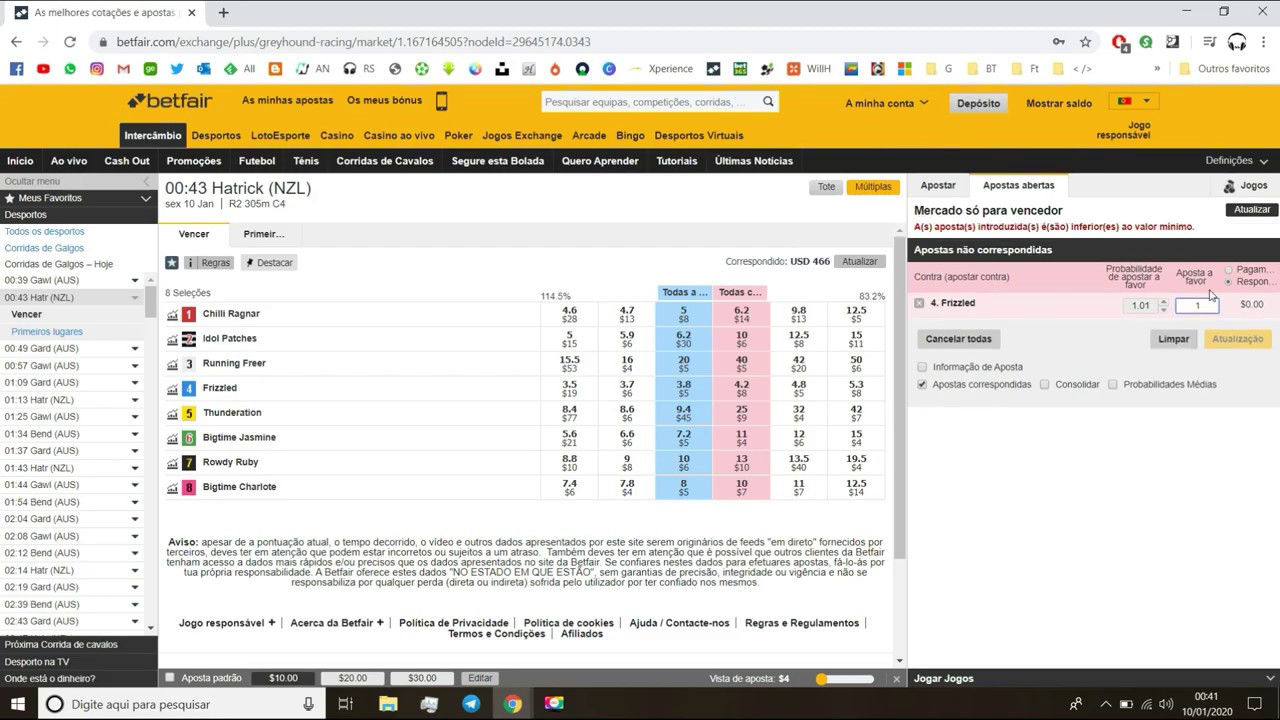The height and width of the screenshot is (720, 1280).
Task: Open form chart icon for Chilli Ragnar
Action: (x=172, y=314)
